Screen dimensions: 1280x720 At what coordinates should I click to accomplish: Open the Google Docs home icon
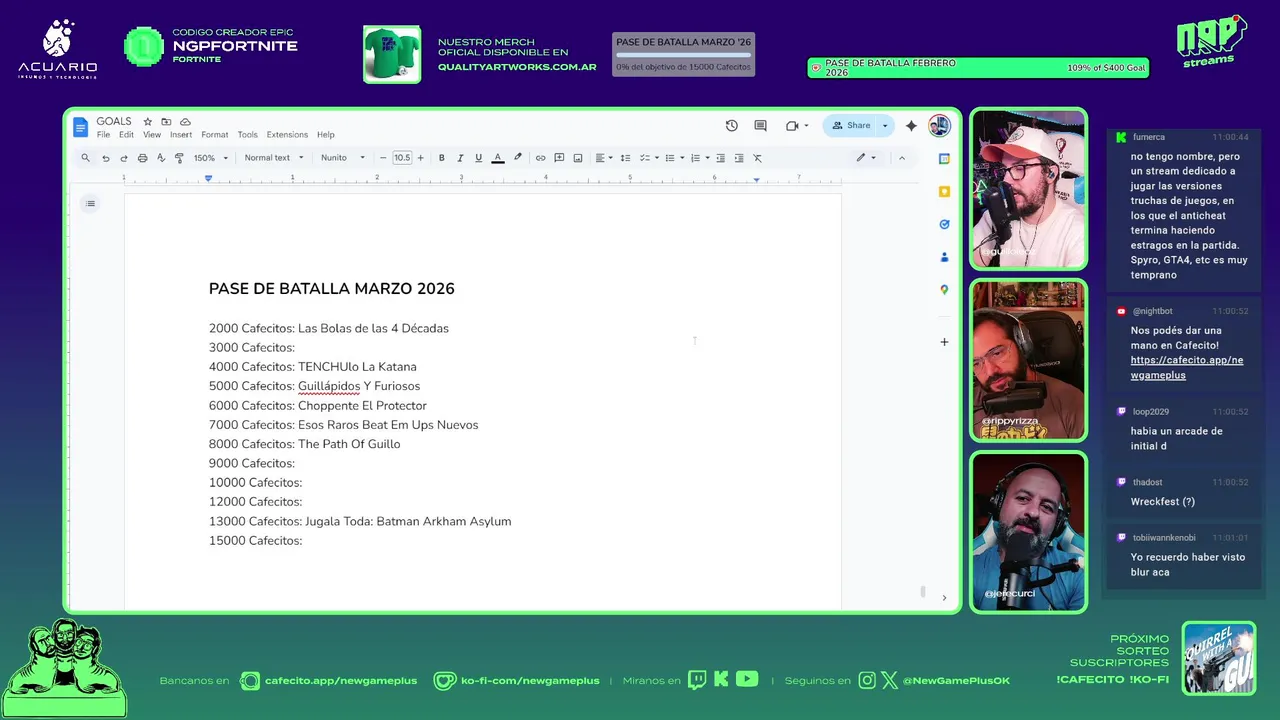80,127
